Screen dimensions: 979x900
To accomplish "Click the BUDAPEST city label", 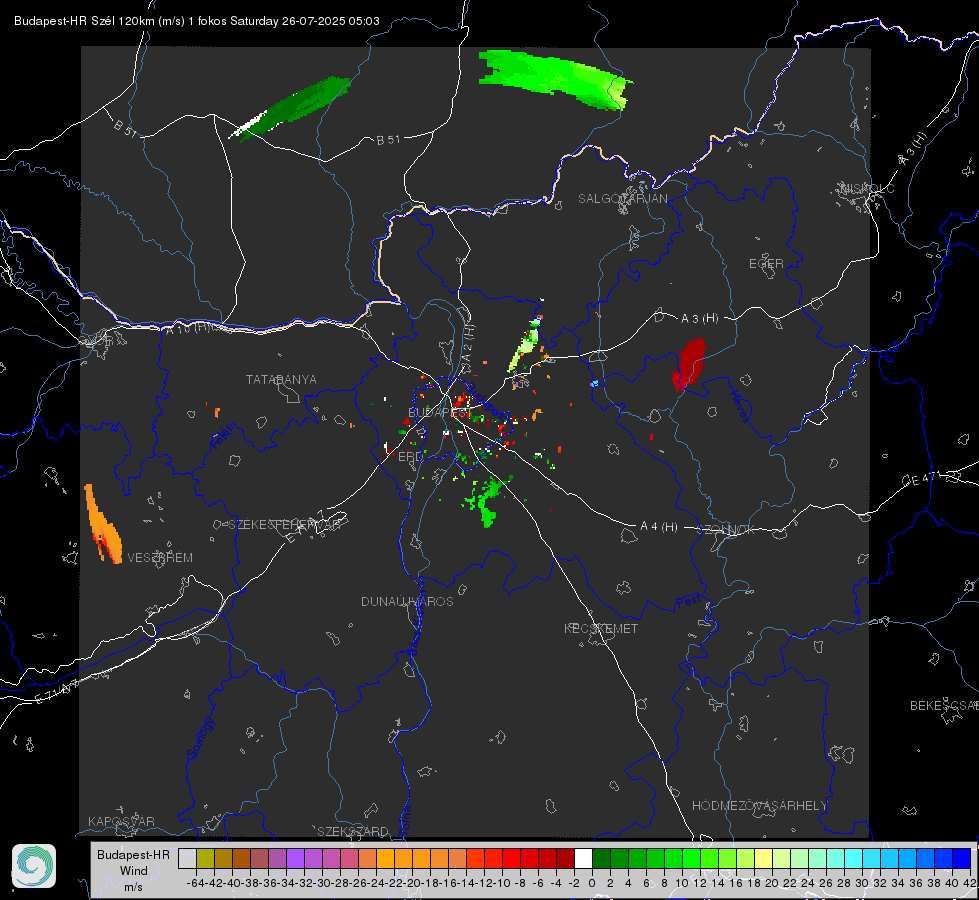I will (x=438, y=413).
